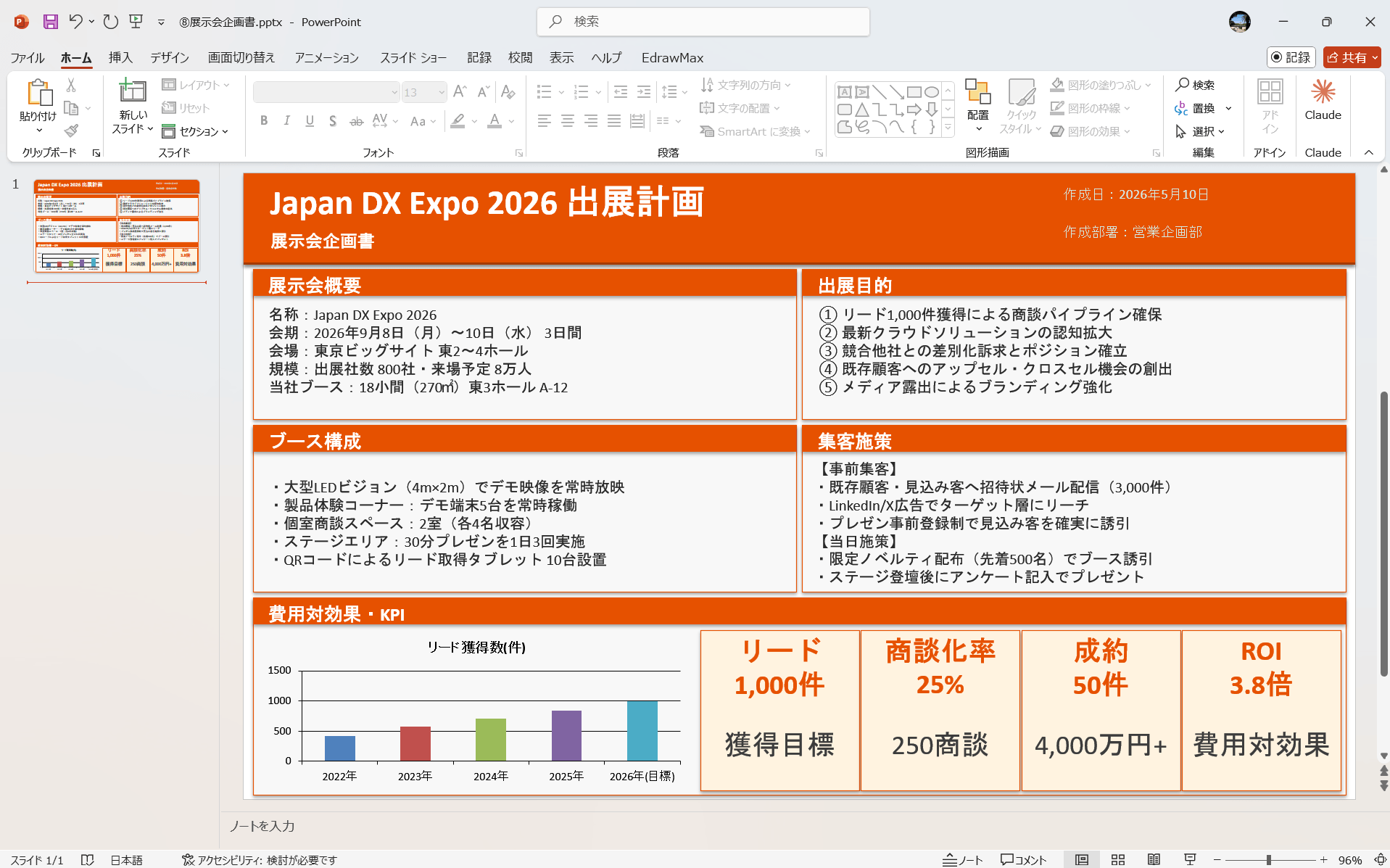Image resolution: width=1390 pixels, height=868 pixels.
Task: Click the Redo icon in quick access toolbar
Action: point(110,22)
